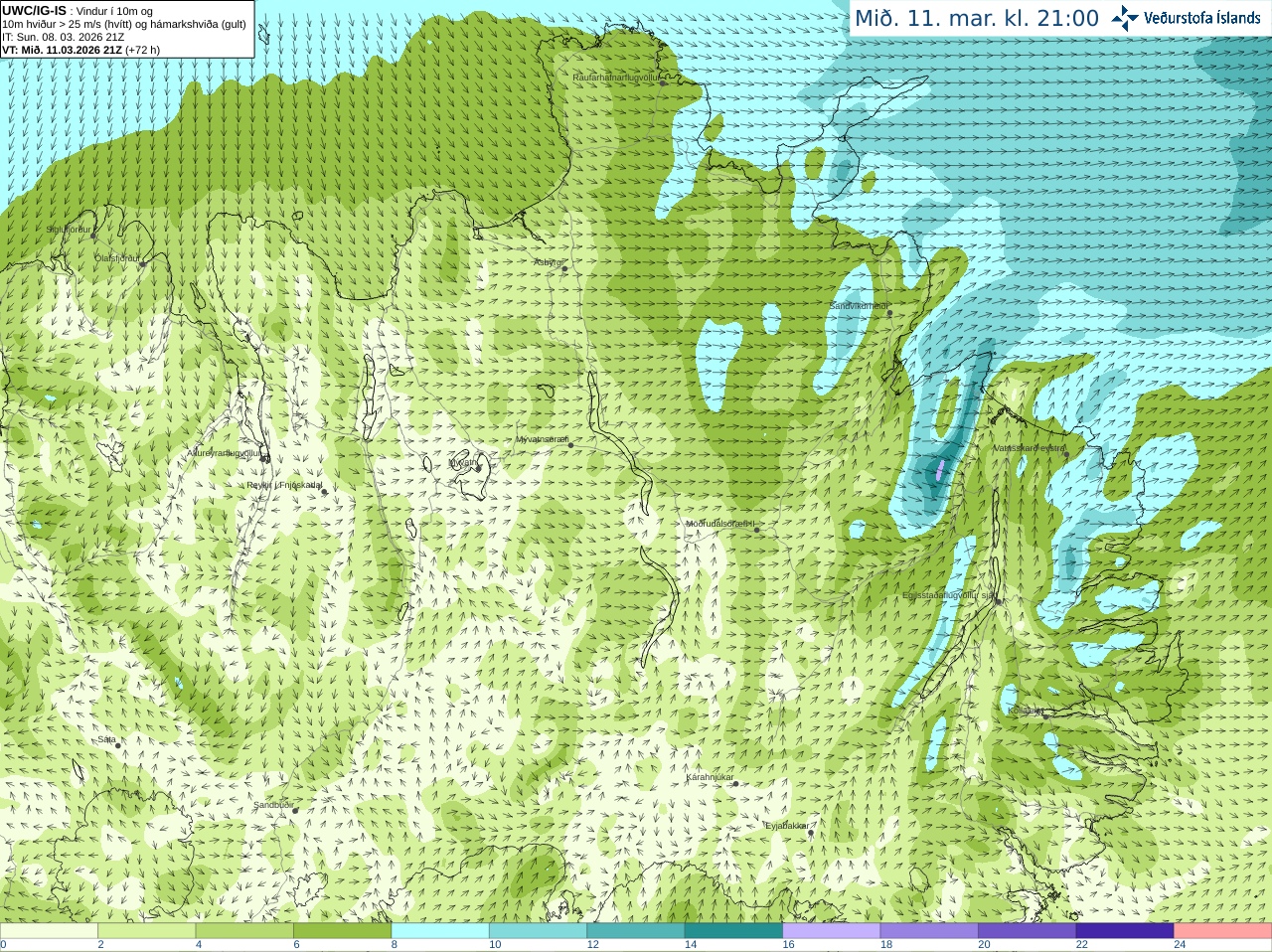This screenshot has height=952, width=1272.
Task: Click the 12–14 m/s teal legend band
Action: coord(636,931)
